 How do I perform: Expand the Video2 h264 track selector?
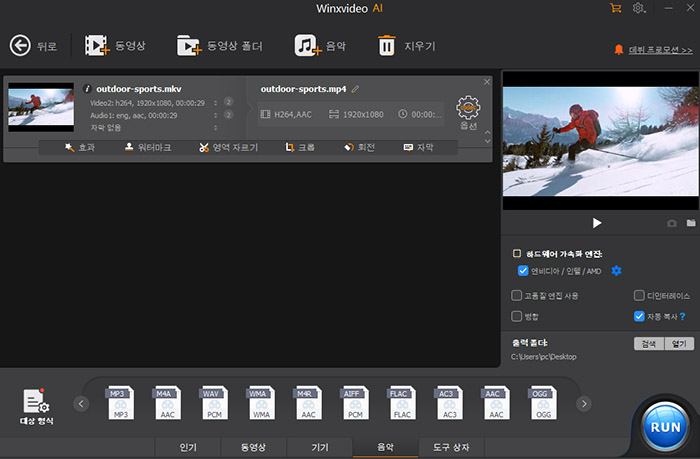point(215,103)
